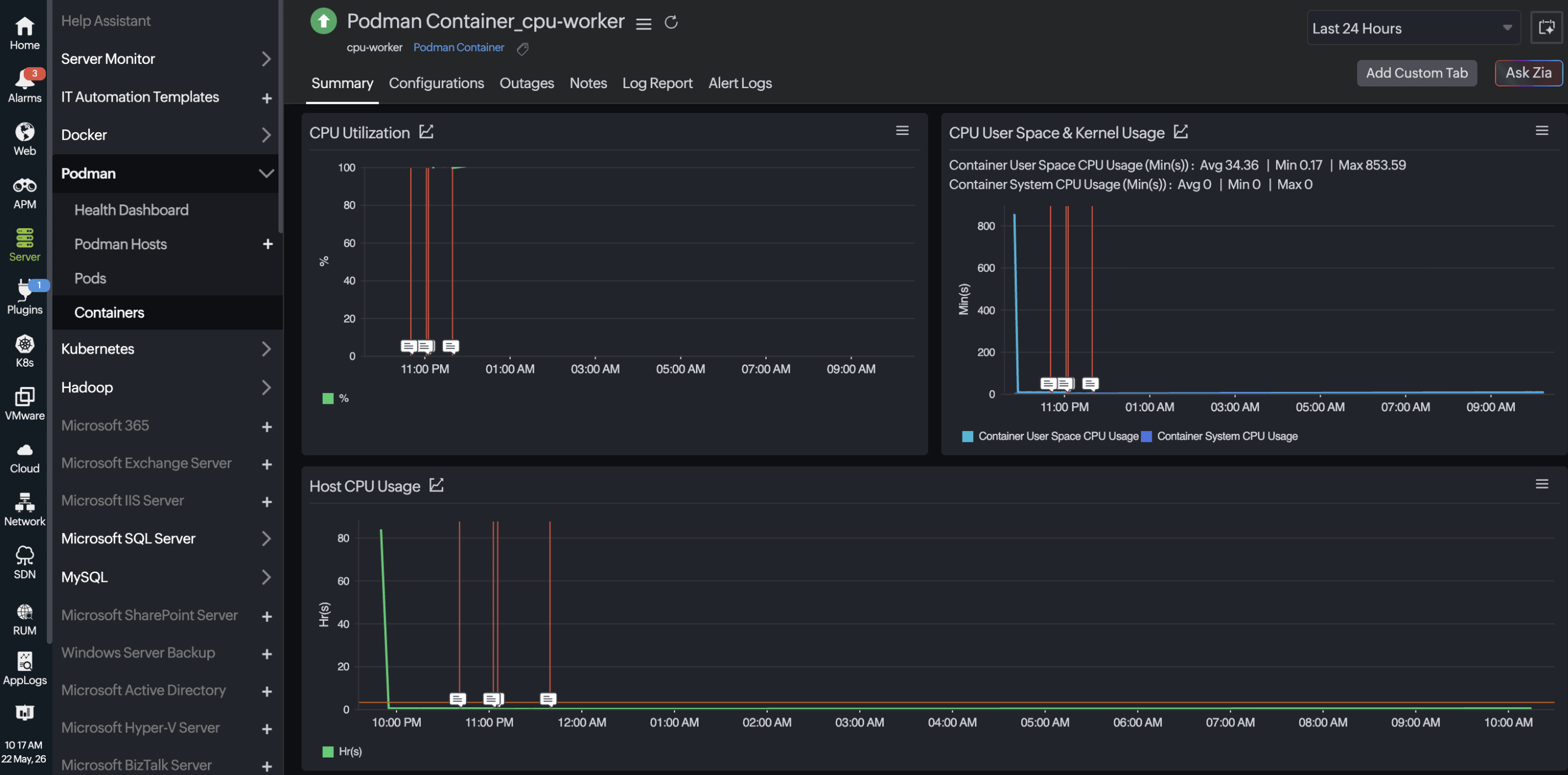Click the Ask Zia button
This screenshot has width=1568, height=775.
1528,73
